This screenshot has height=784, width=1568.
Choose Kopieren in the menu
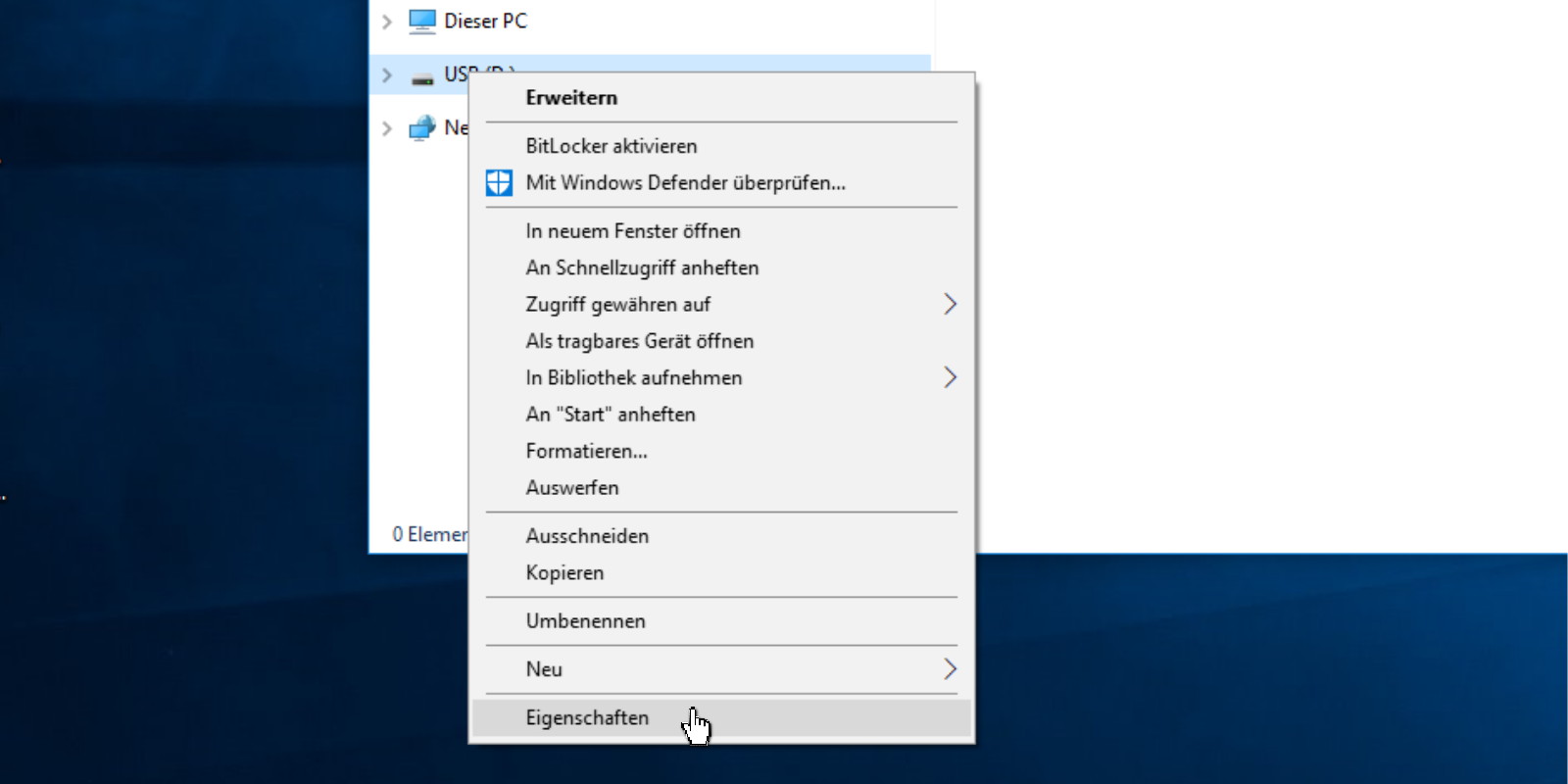pyautogui.click(x=721, y=572)
